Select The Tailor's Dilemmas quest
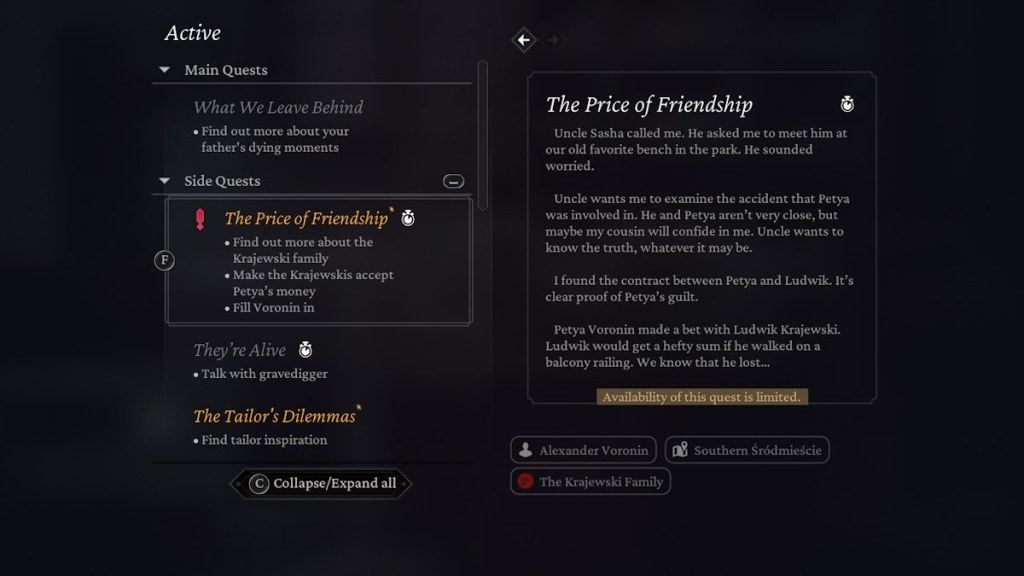 pos(277,416)
